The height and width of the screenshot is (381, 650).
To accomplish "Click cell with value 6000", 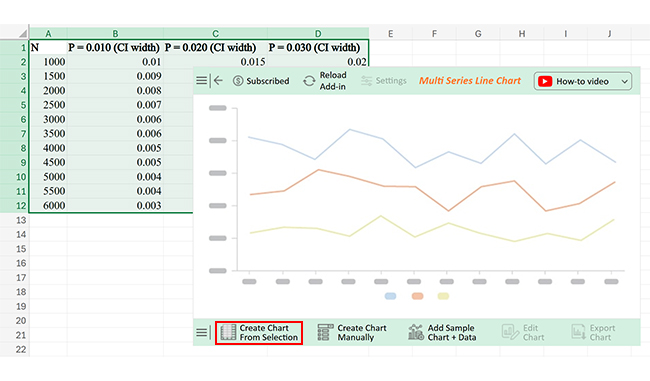I will [x=48, y=205].
